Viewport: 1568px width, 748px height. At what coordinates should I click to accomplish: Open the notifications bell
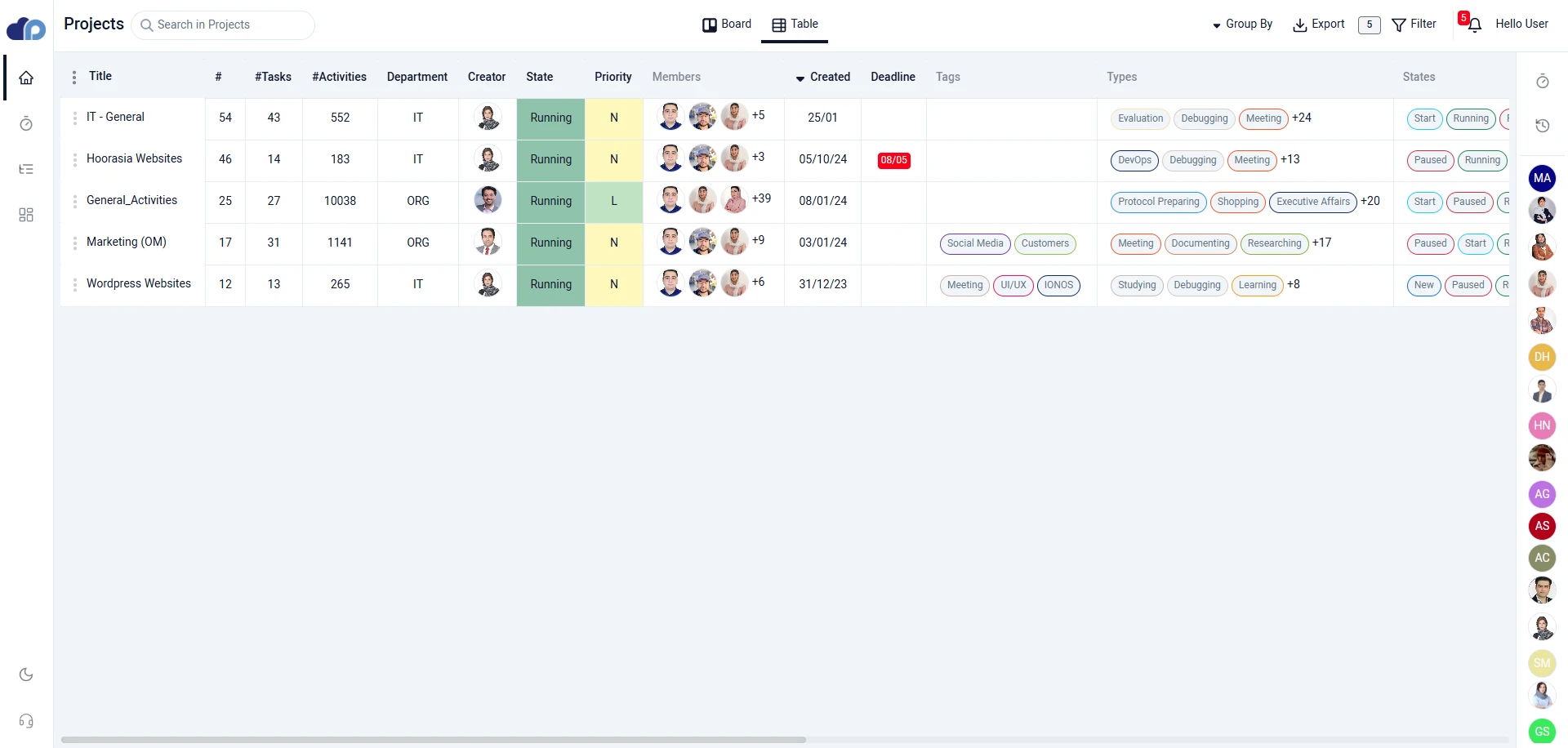pos(1474,24)
